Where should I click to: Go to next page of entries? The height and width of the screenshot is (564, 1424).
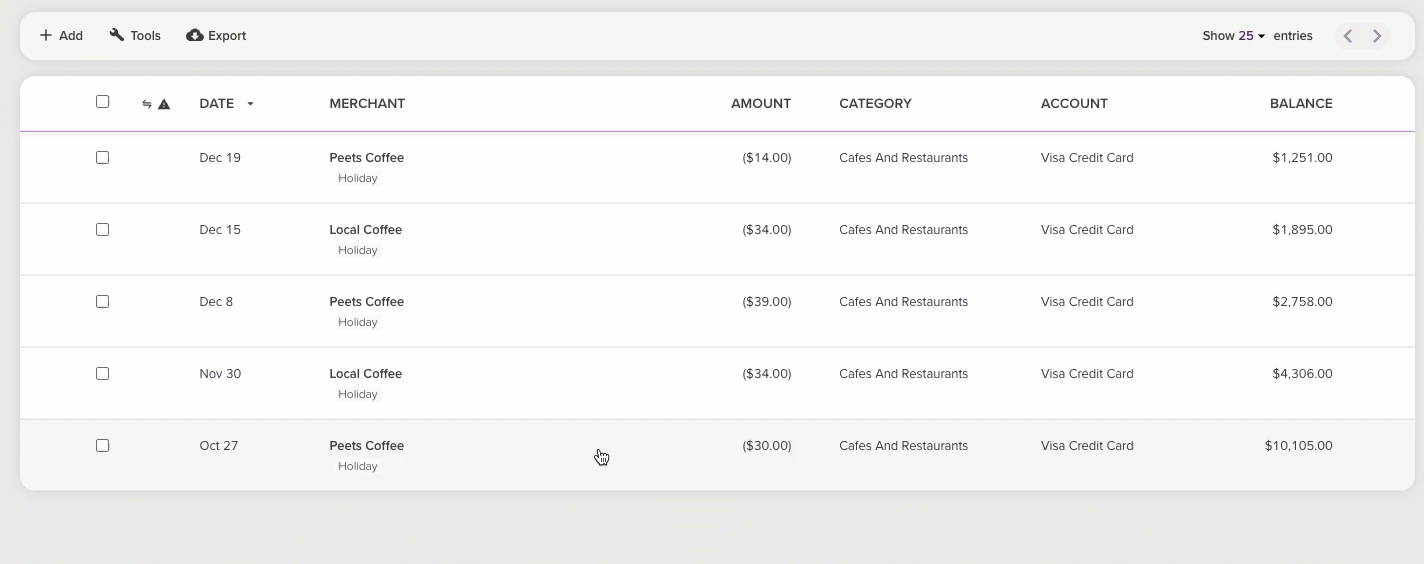[1377, 36]
